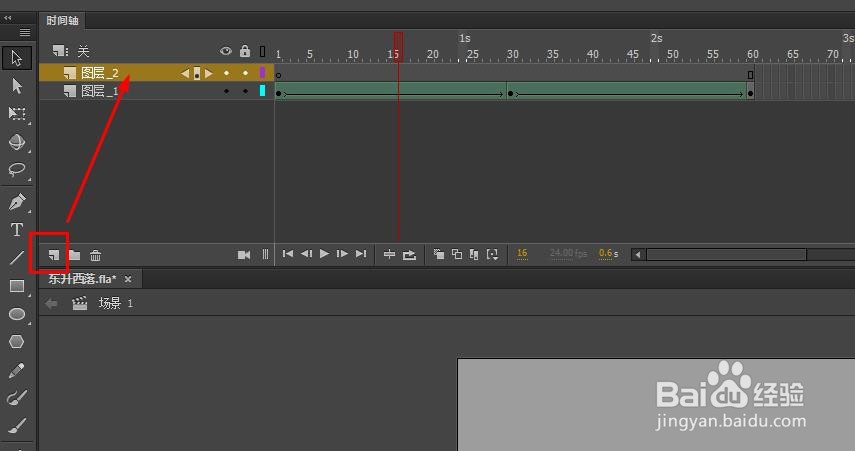Center the frame in the timeline
This screenshot has height=451, width=855.
pyautogui.click(x=389, y=254)
